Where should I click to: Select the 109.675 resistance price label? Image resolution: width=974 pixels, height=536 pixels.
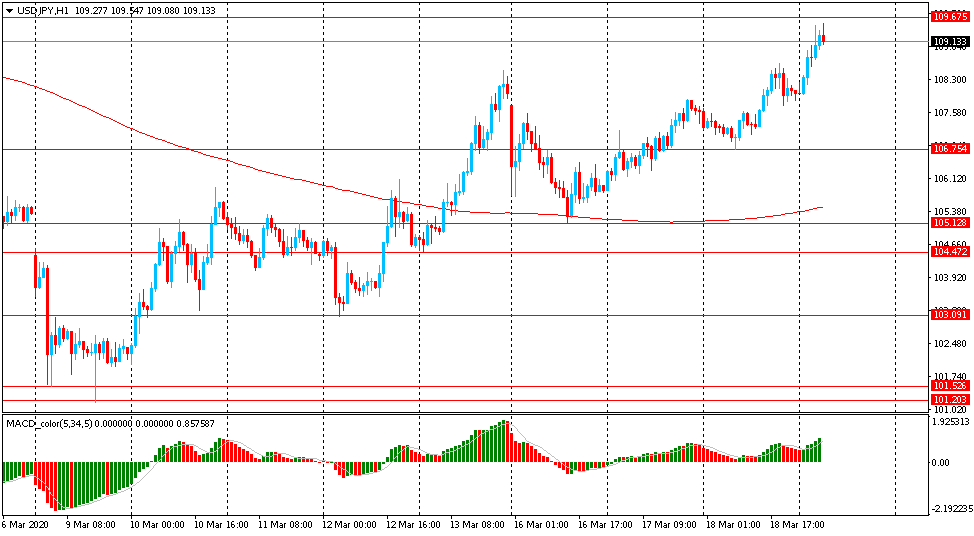[950, 17]
